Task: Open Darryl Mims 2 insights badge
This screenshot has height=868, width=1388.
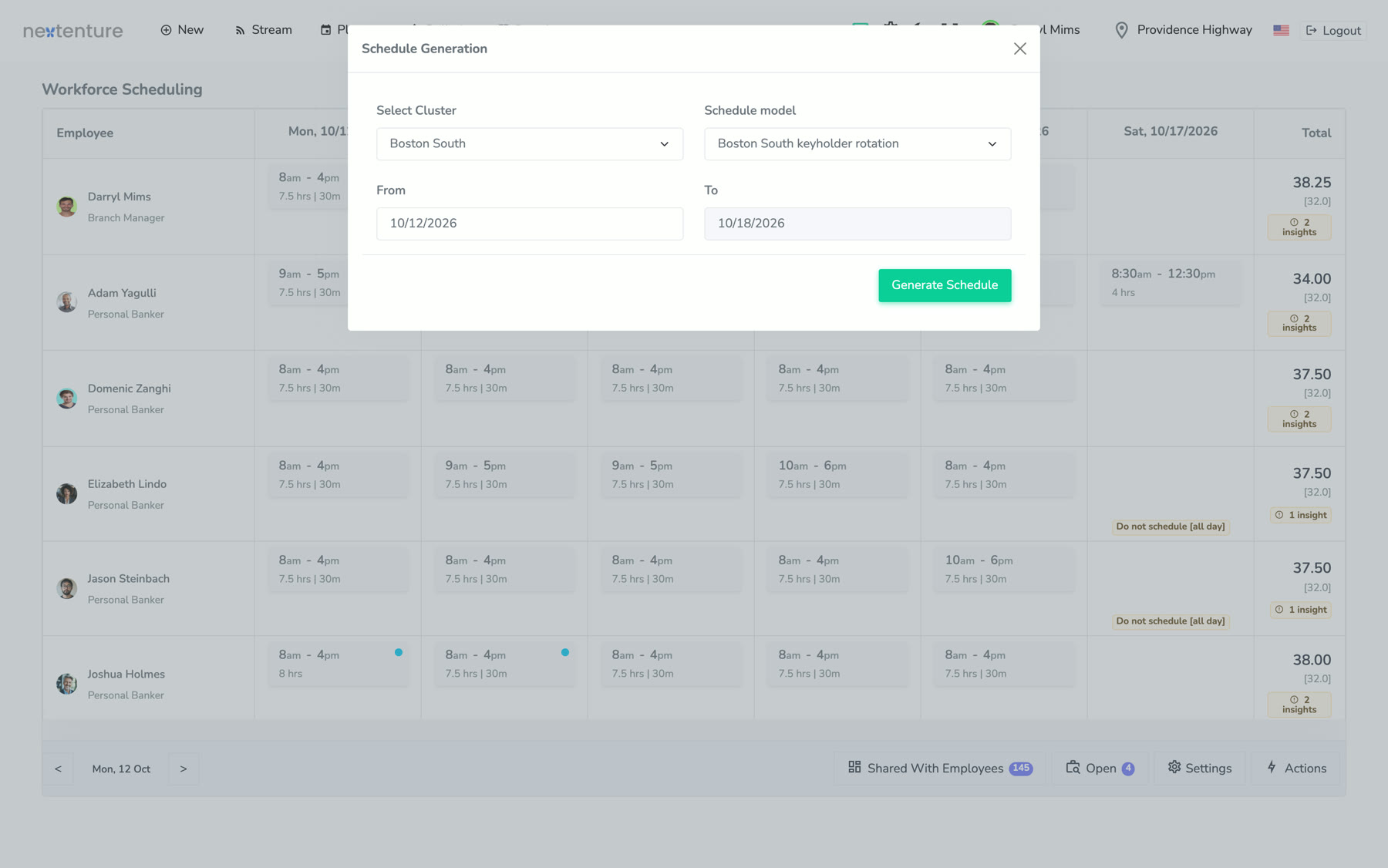Action: point(1299,227)
